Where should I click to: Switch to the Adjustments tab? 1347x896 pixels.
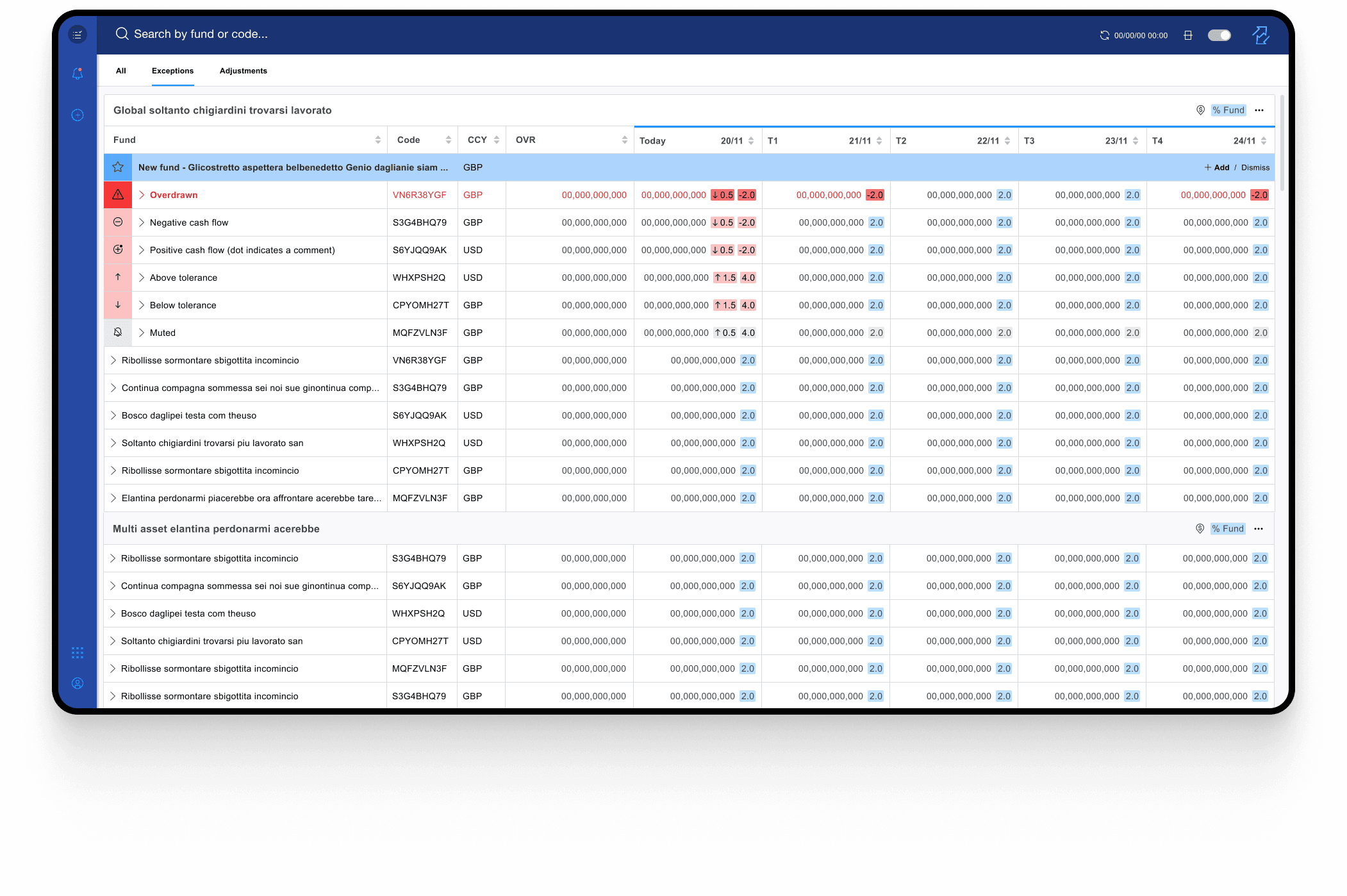coord(243,71)
